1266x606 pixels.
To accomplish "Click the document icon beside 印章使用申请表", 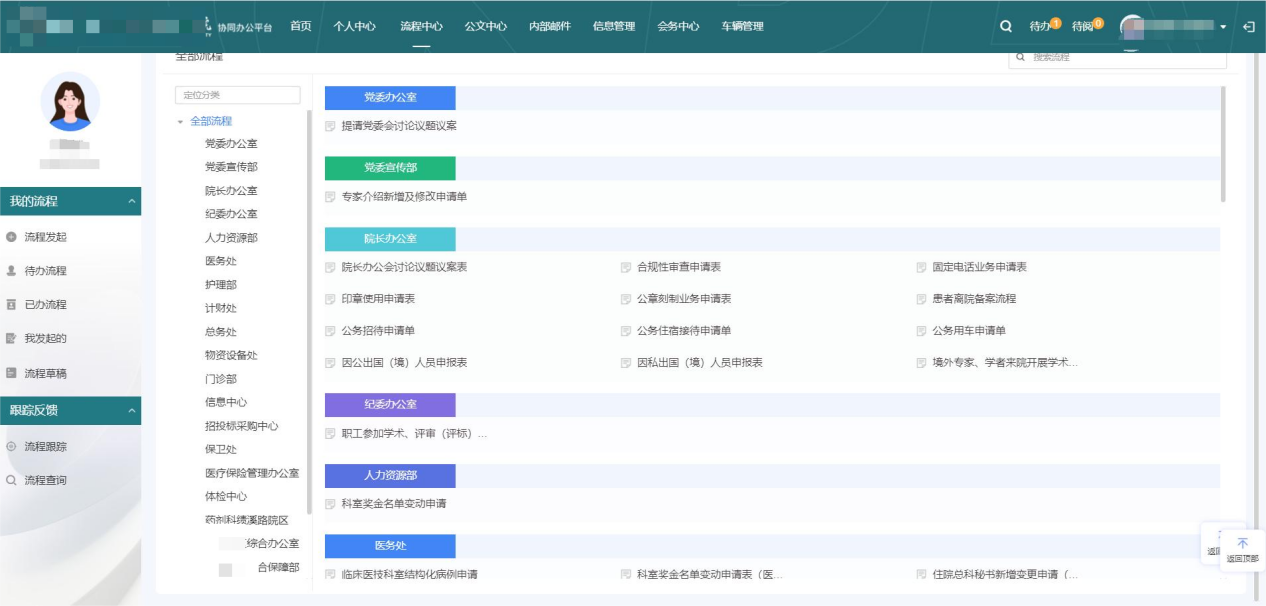I will (330, 299).
